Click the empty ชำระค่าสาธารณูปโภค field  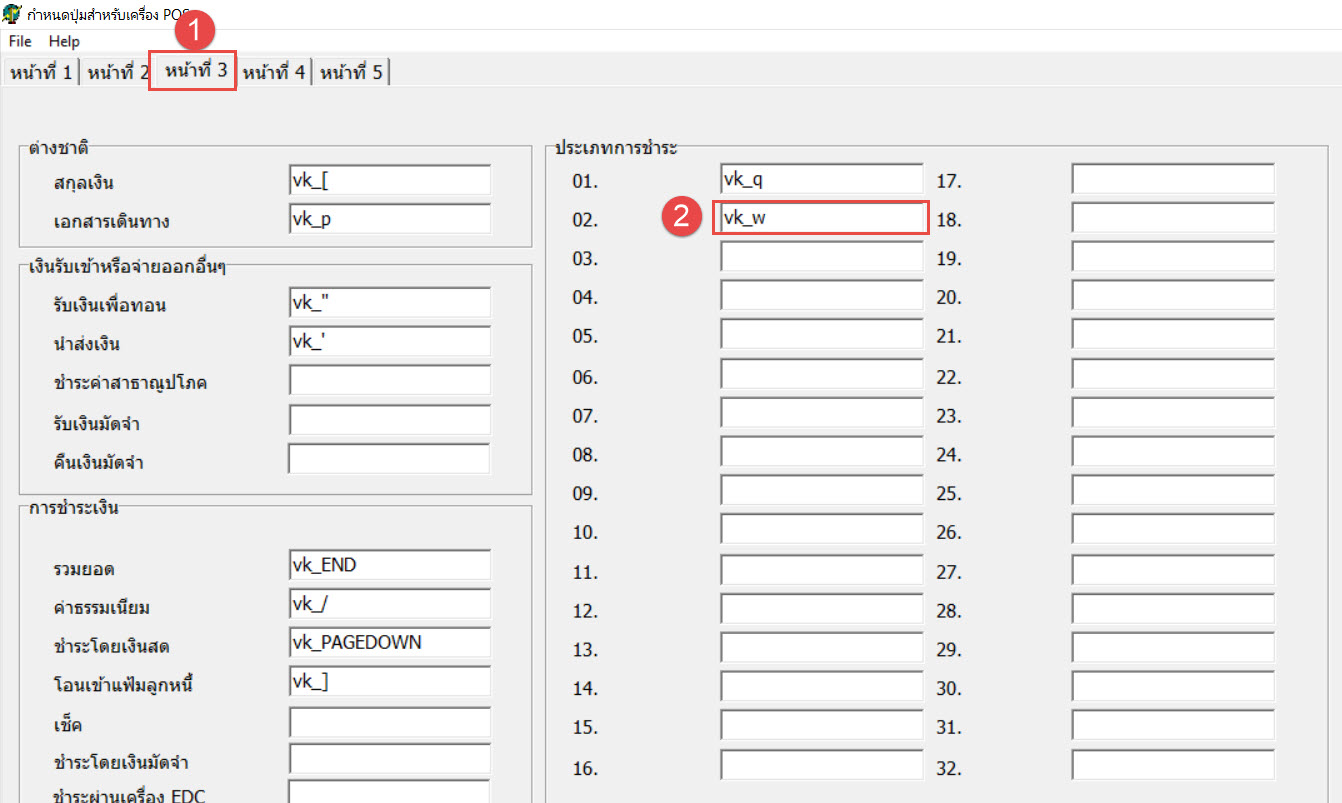(x=389, y=380)
